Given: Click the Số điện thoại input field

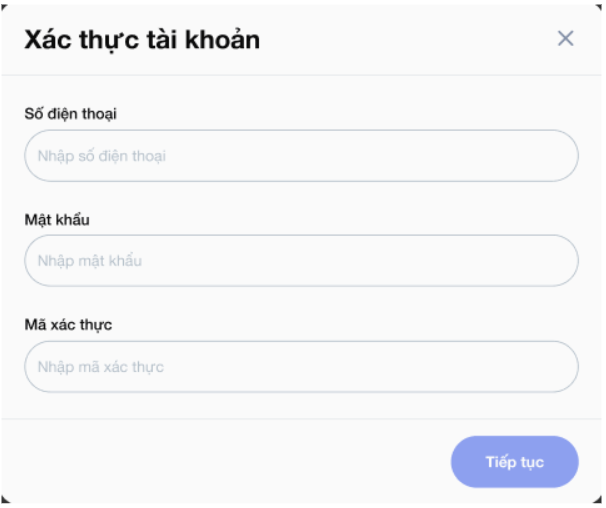Looking at the screenshot, I should tap(301, 156).
